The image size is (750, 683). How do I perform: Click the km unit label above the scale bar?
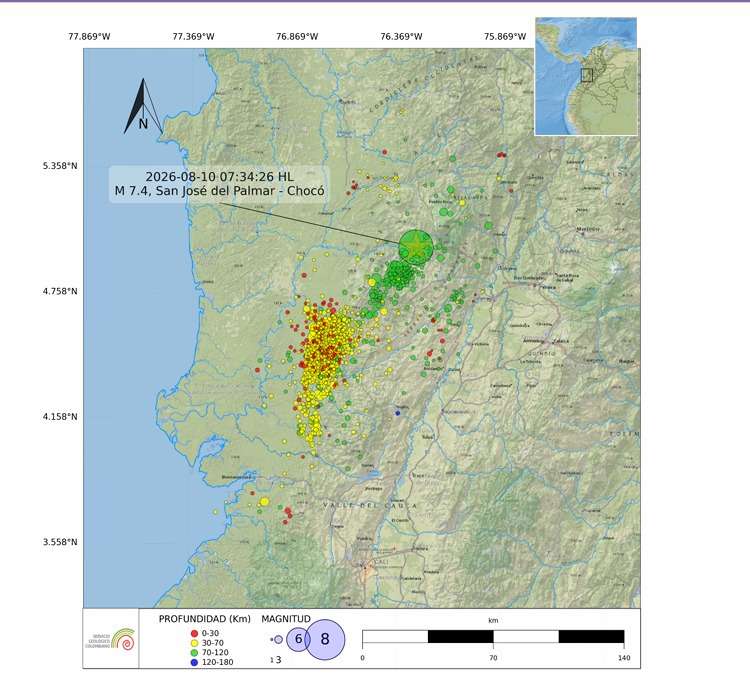(493, 620)
